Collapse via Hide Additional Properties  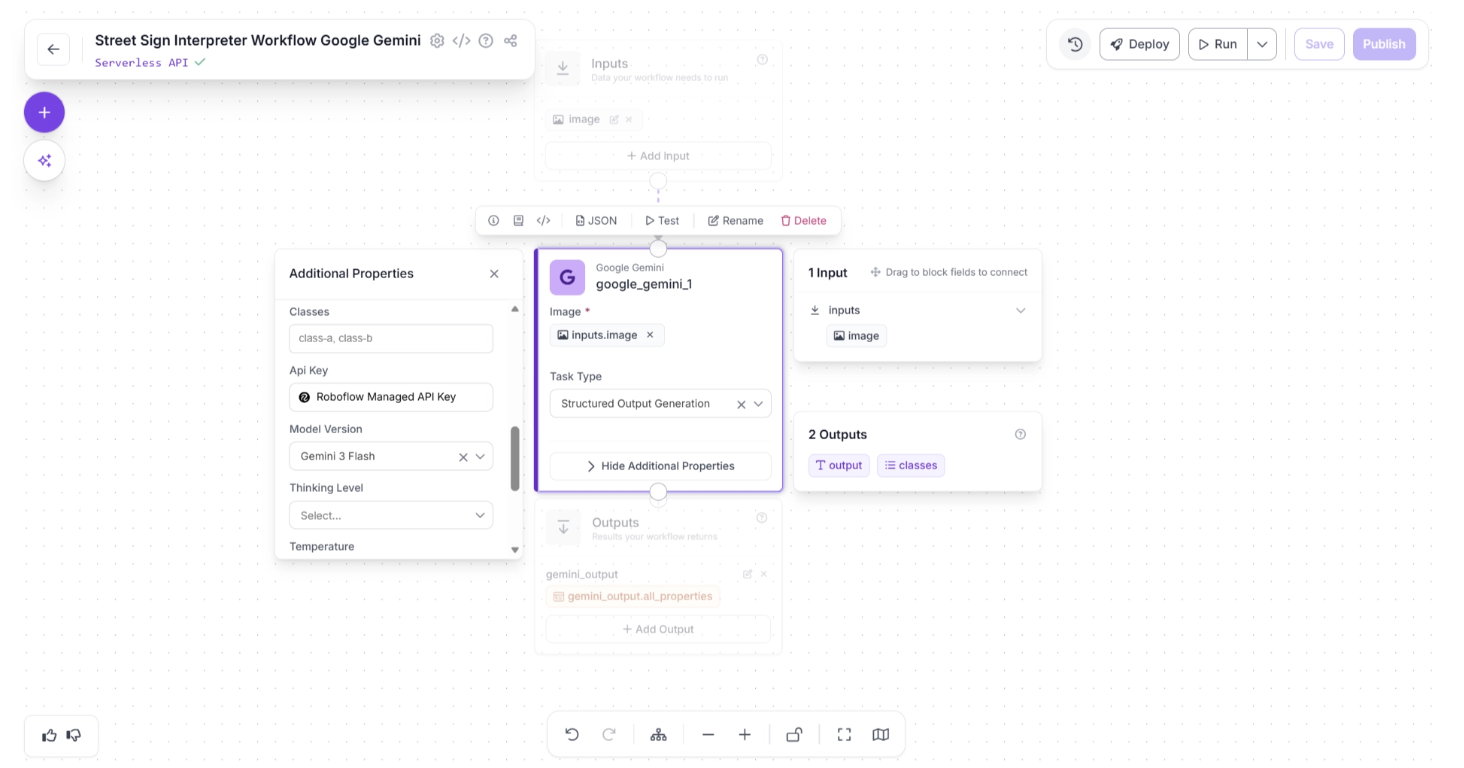(660, 466)
